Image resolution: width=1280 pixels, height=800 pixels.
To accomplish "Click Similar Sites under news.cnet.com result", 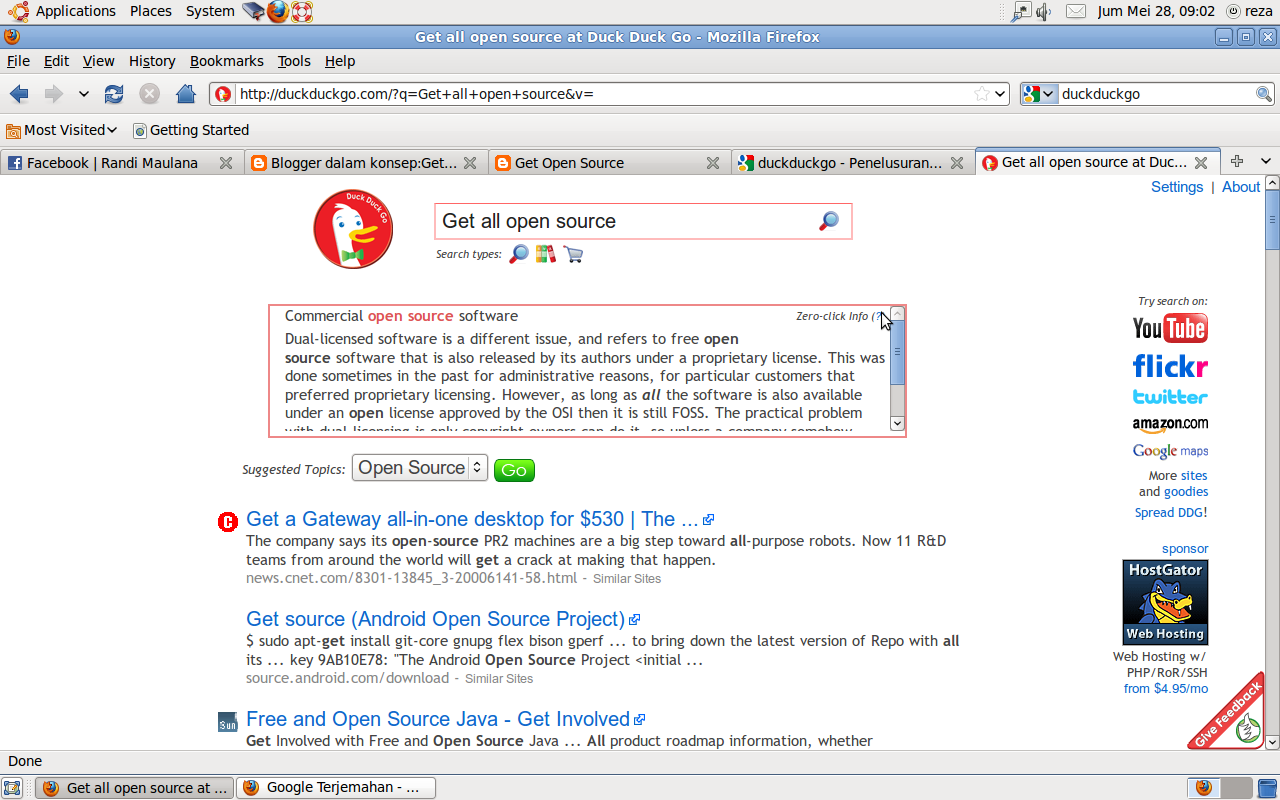I will (627, 579).
